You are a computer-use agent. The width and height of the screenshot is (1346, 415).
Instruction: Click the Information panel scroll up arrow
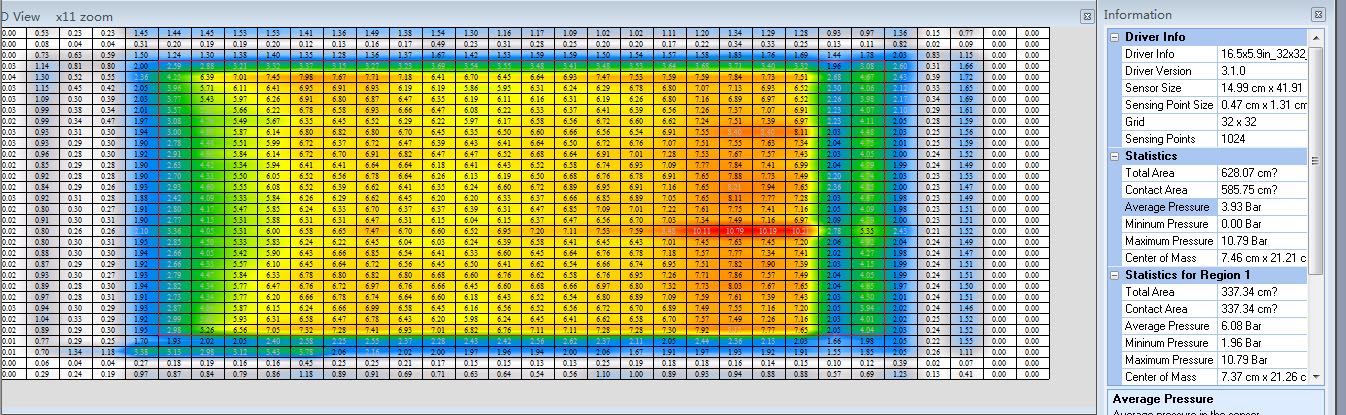click(x=1316, y=37)
